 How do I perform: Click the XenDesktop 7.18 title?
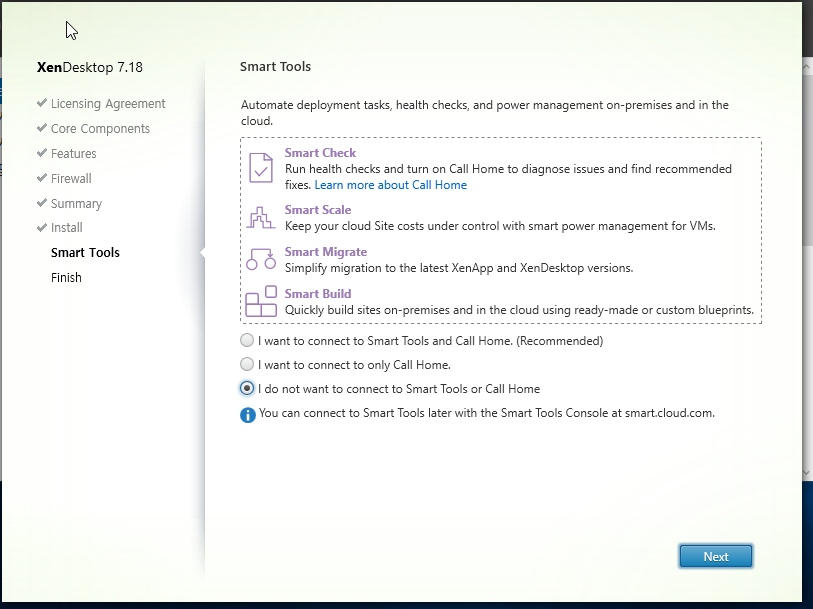click(x=90, y=67)
